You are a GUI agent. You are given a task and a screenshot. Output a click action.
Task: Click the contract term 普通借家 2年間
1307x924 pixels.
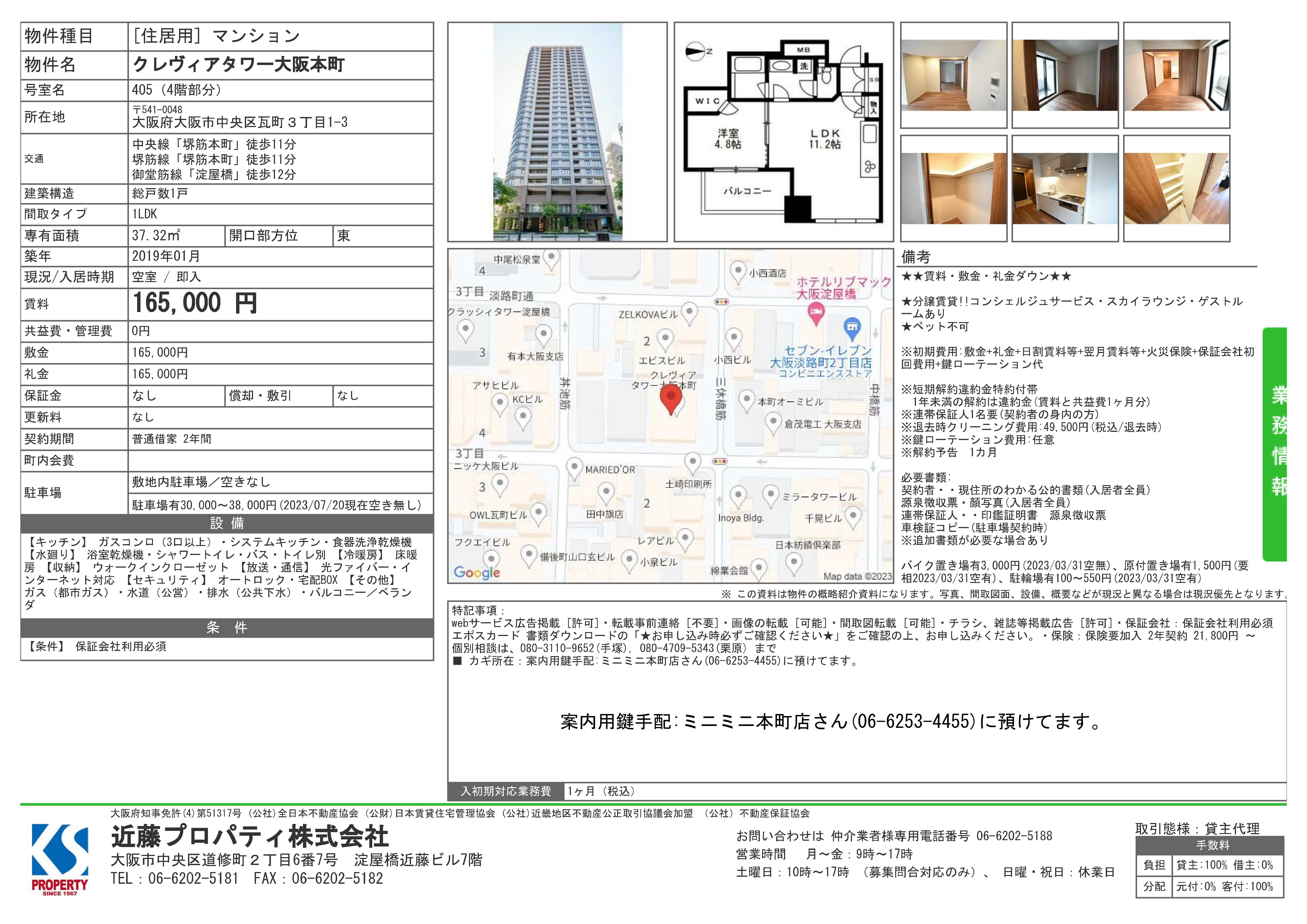point(171,439)
